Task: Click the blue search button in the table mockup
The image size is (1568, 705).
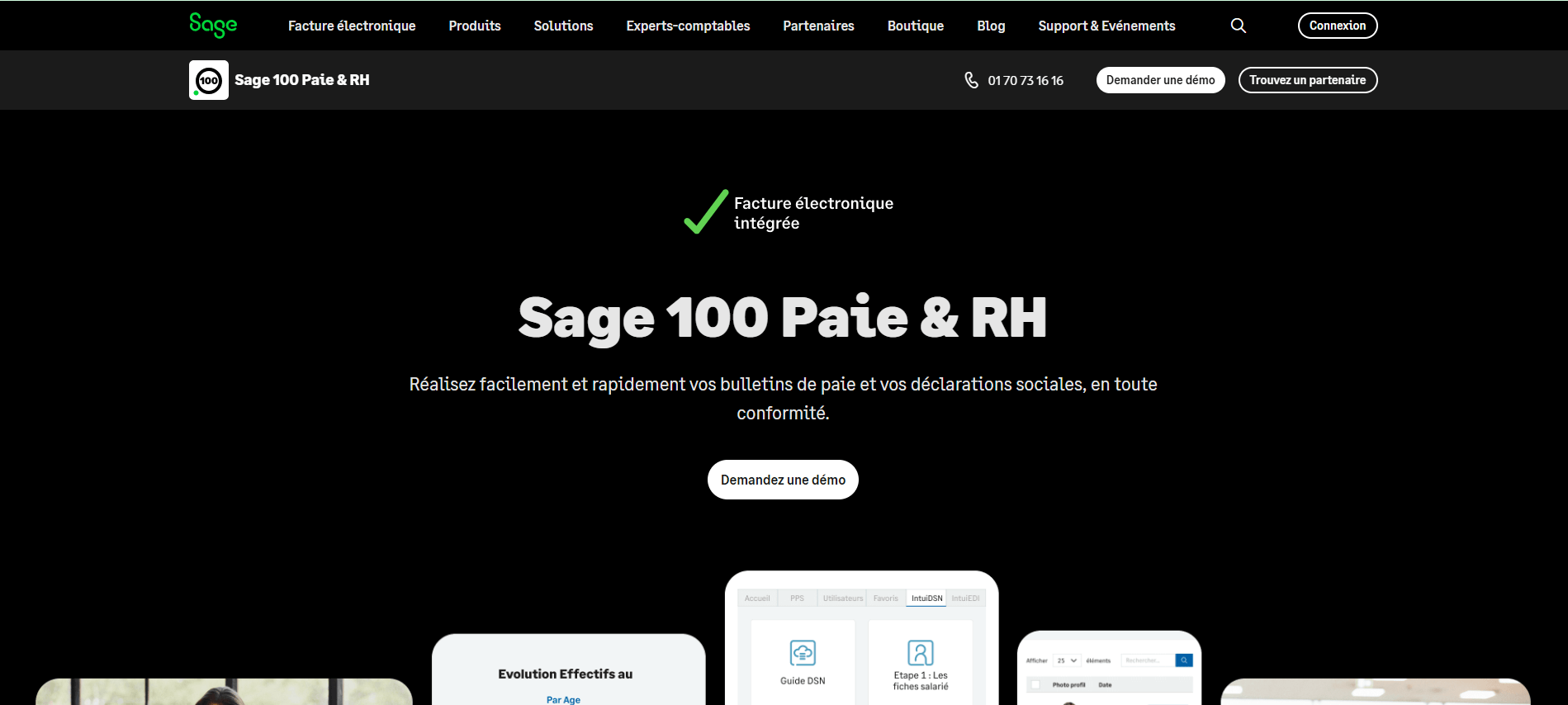Action: coord(1184,660)
